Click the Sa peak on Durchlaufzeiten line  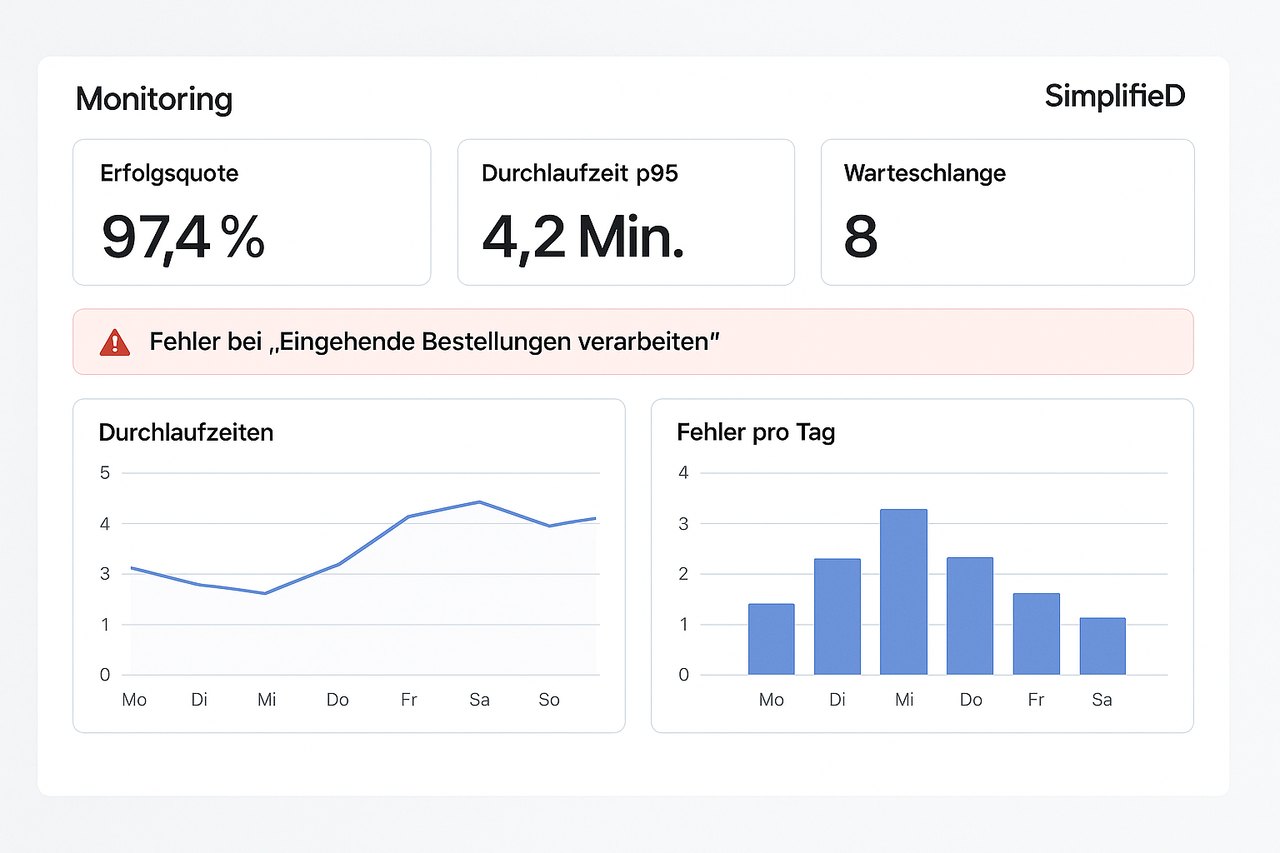coord(480,502)
